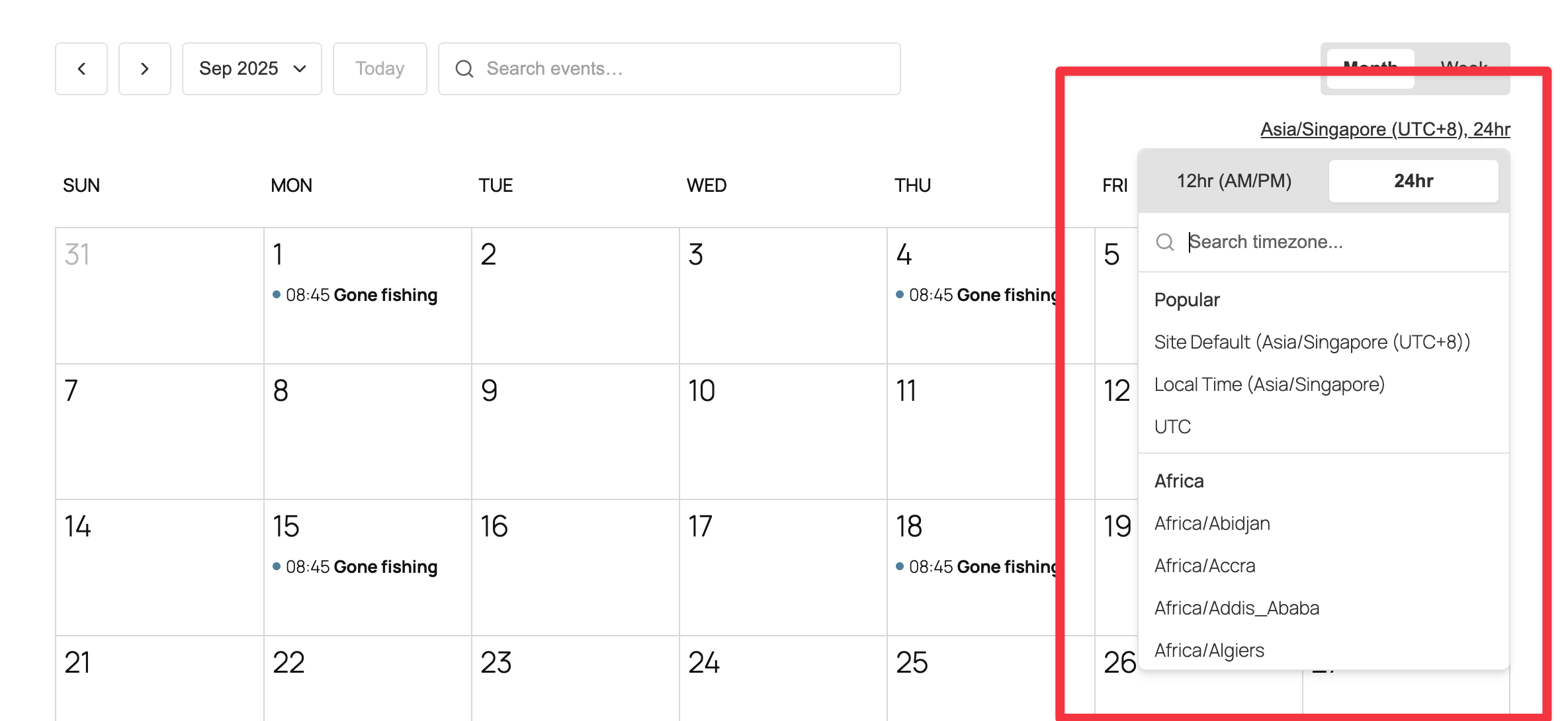Select Africa/Abidjan timezone

click(1212, 523)
